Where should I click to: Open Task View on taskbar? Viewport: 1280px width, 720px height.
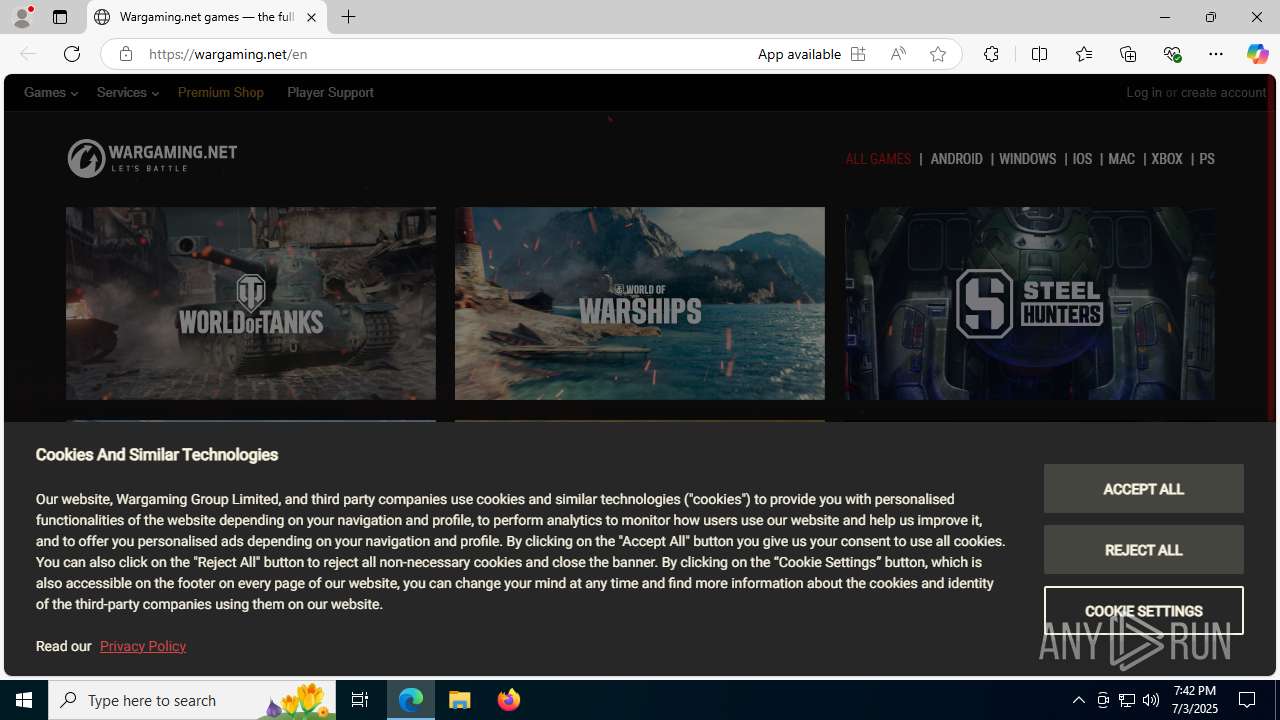[x=360, y=700]
